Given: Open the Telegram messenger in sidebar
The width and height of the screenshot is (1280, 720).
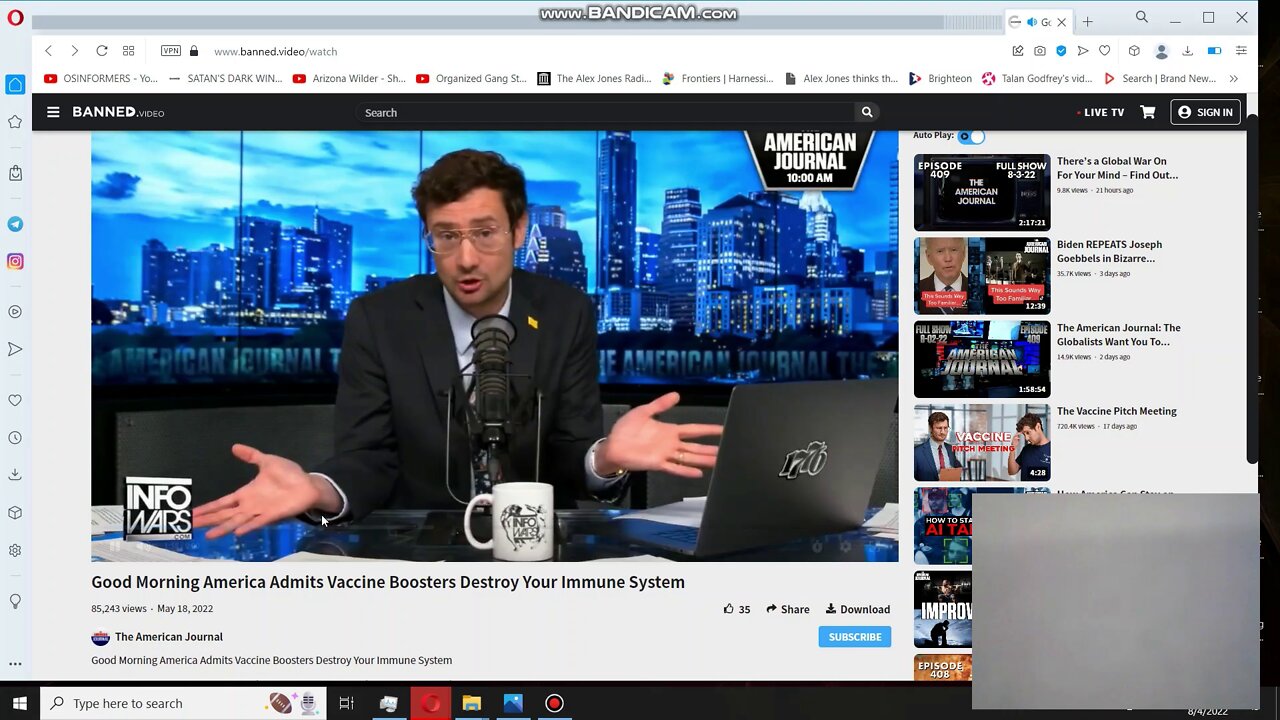Looking at the screenshot, I should [15, 224].
